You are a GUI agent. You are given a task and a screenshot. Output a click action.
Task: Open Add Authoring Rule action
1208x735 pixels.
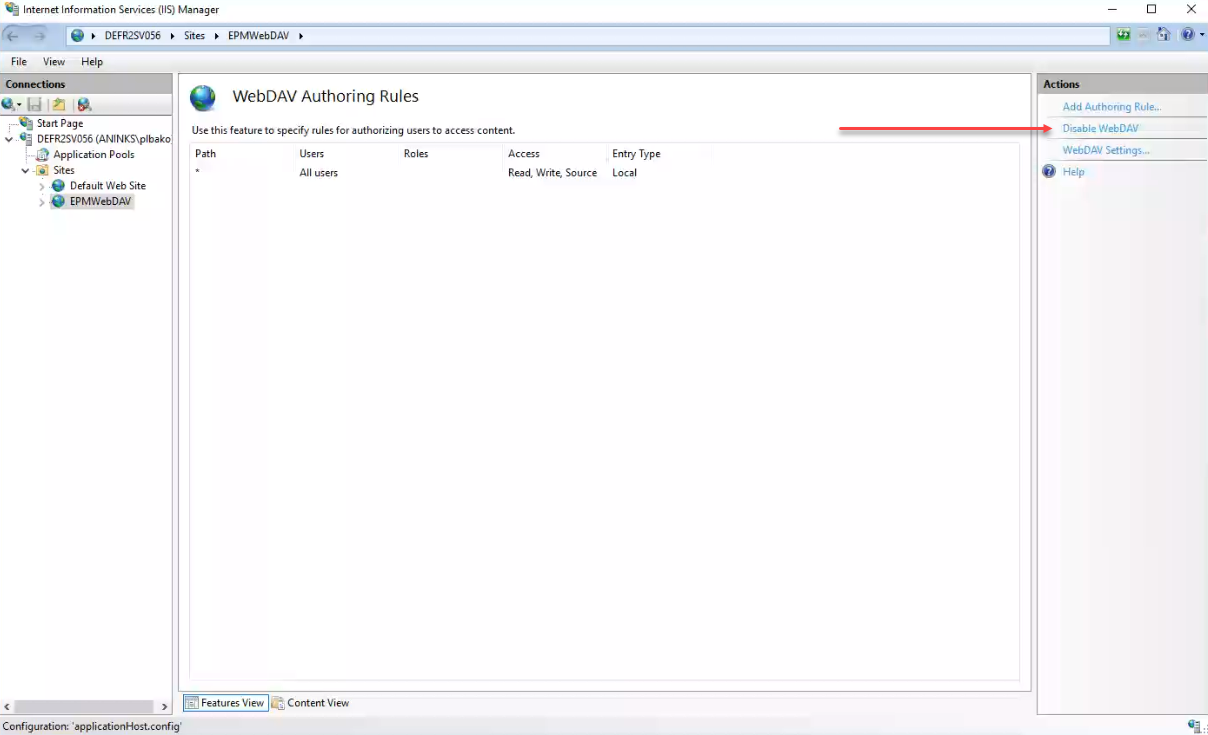coord(1111,107)
